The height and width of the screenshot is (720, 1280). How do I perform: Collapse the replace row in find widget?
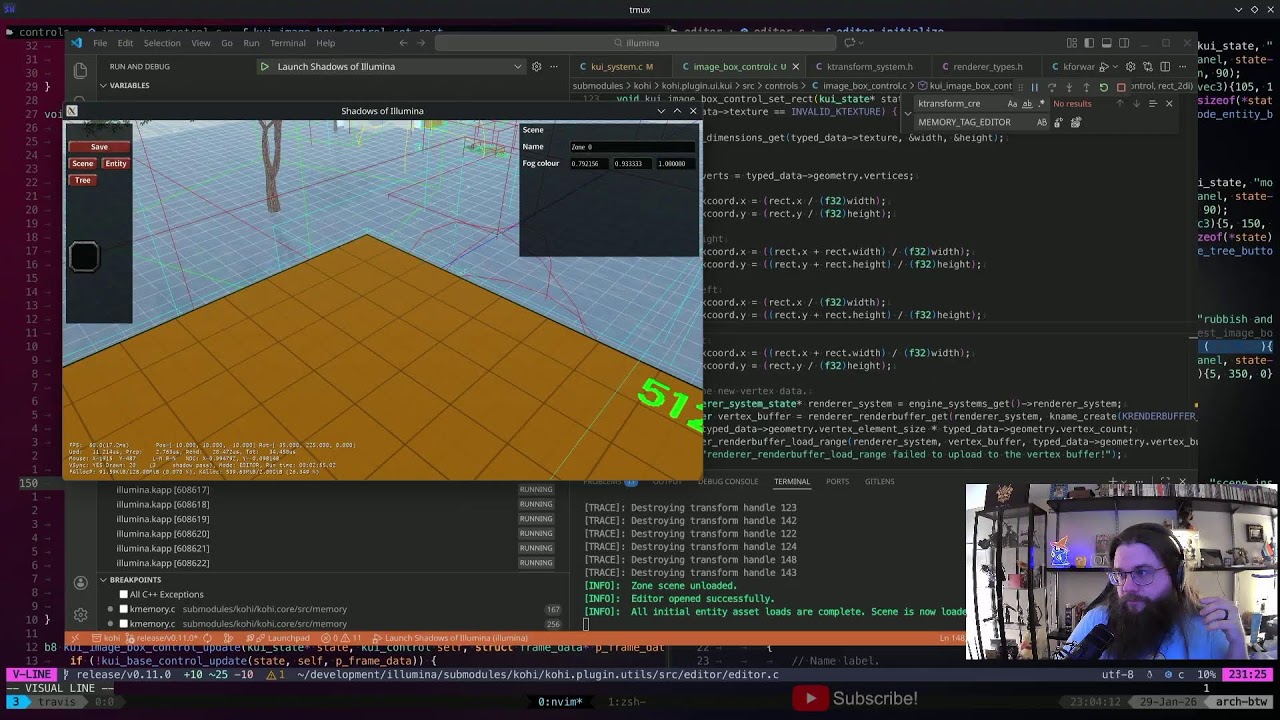pyautogui.click(x=908, y=113)
